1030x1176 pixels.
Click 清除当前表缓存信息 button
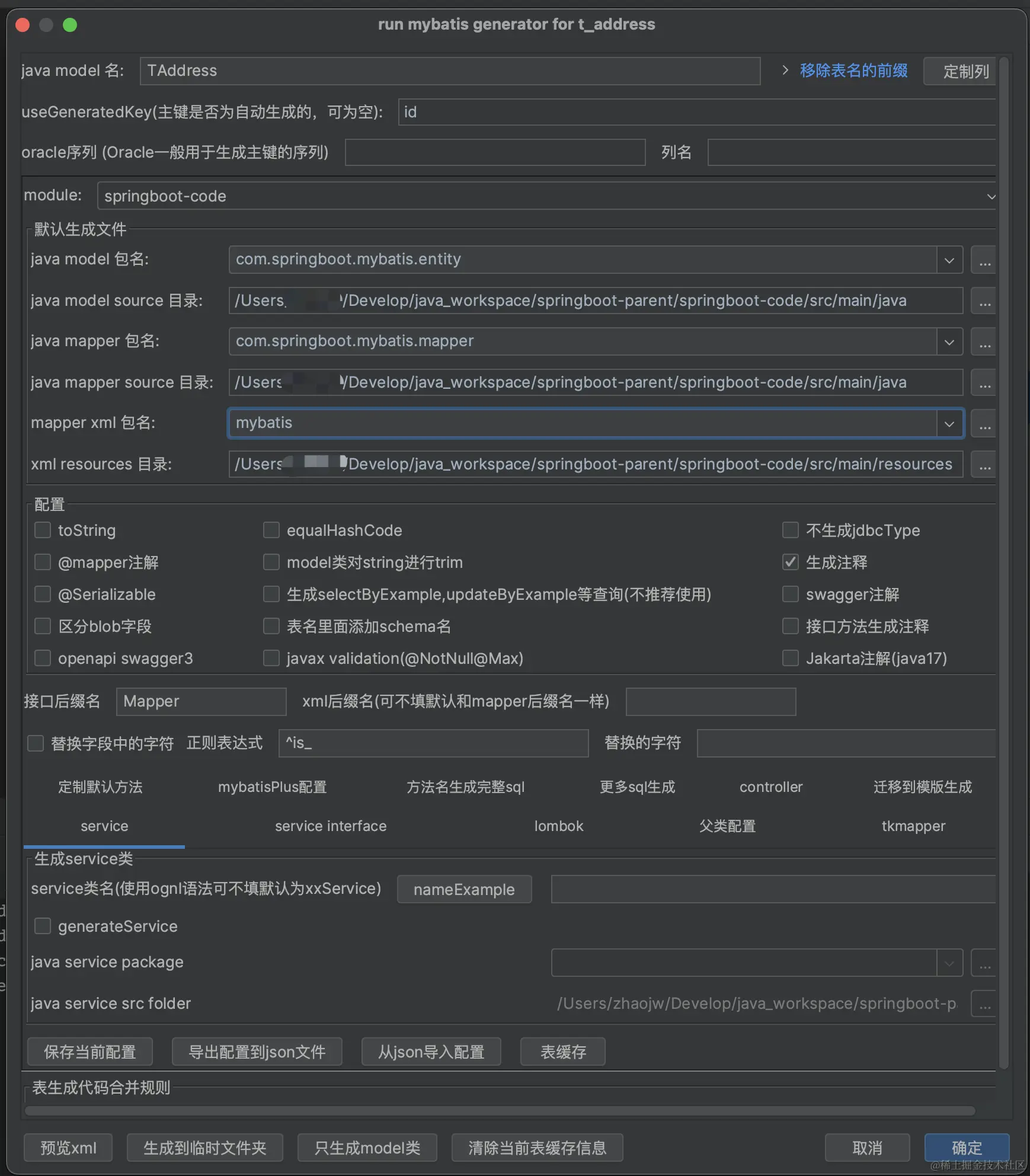[x=537, y=1148]
